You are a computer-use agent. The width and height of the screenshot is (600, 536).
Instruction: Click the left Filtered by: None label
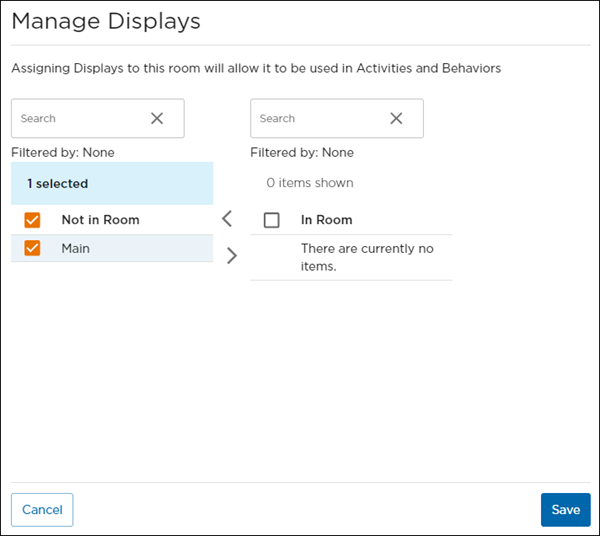coord(63,153)
